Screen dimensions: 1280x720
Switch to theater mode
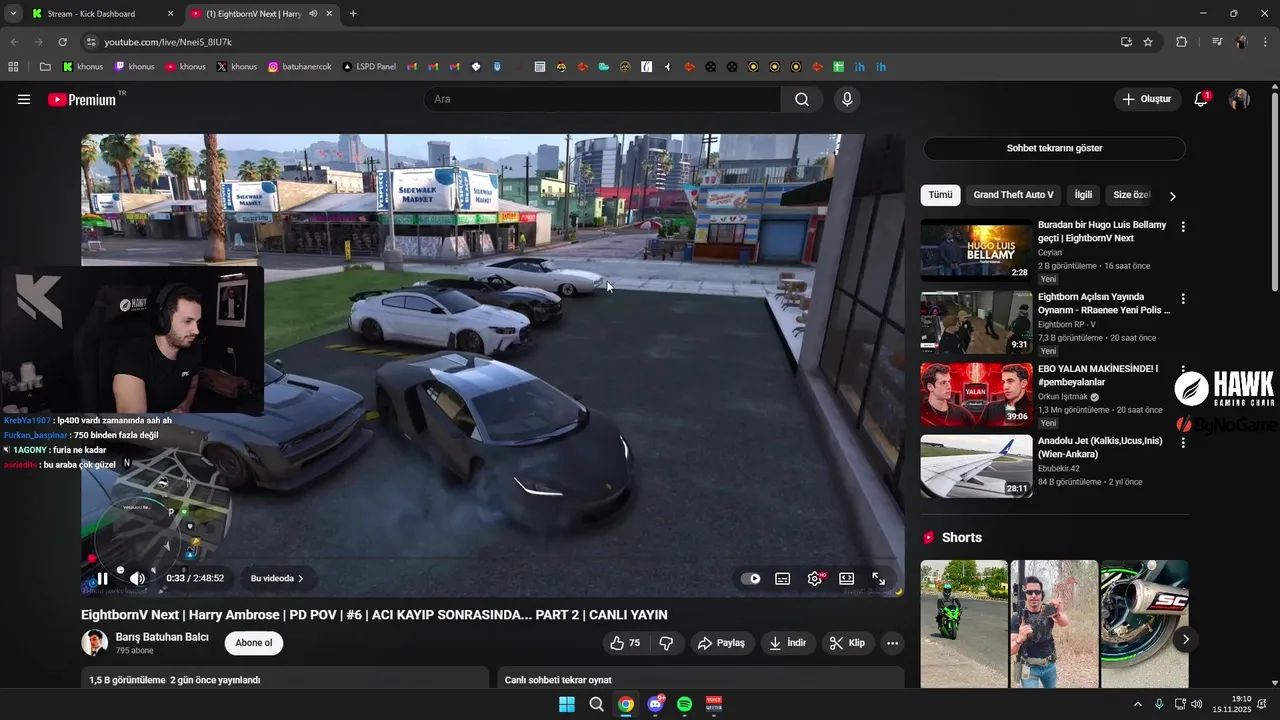[847, 578]
